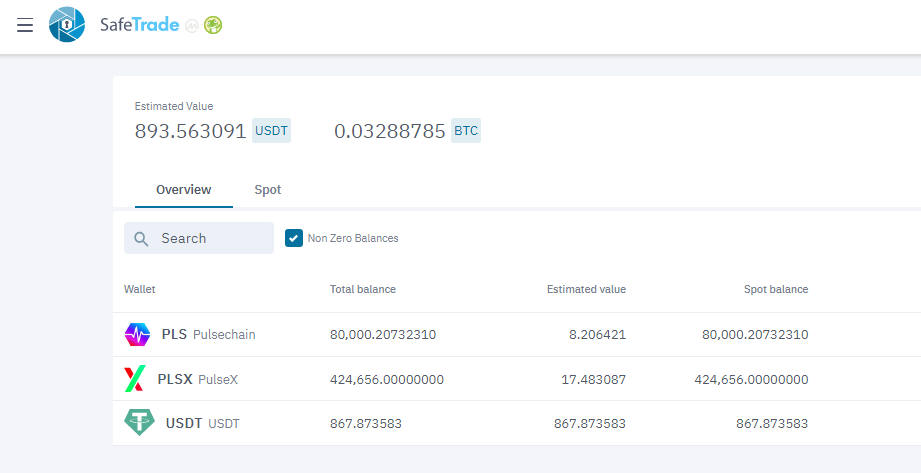
Task: Uncheck the Non Zero Balances checkbox
Action: 294,238
